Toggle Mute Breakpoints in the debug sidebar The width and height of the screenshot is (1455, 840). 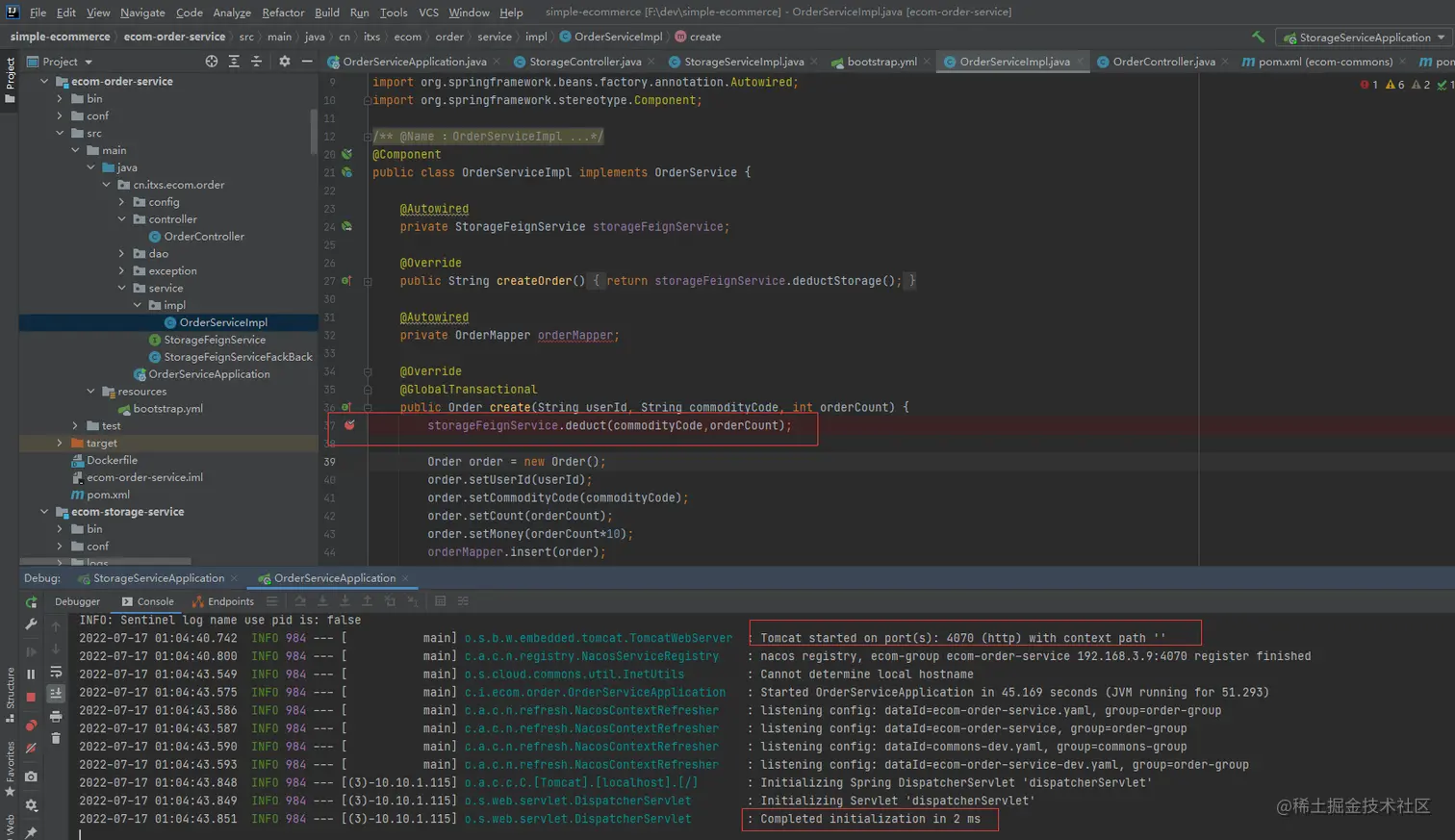[31, 748]
